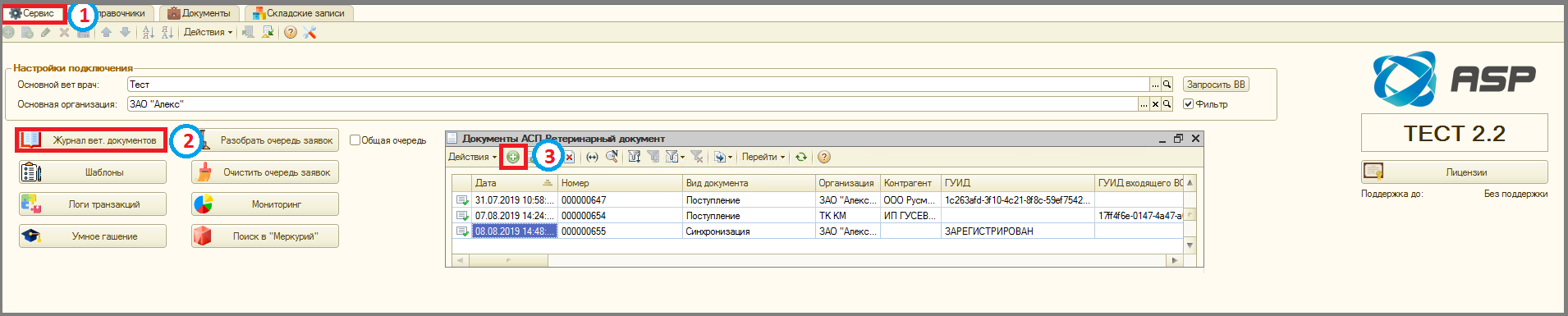Sort descending Я-А in top toolbar
The image size is (1568, 316).
point(167,32)
